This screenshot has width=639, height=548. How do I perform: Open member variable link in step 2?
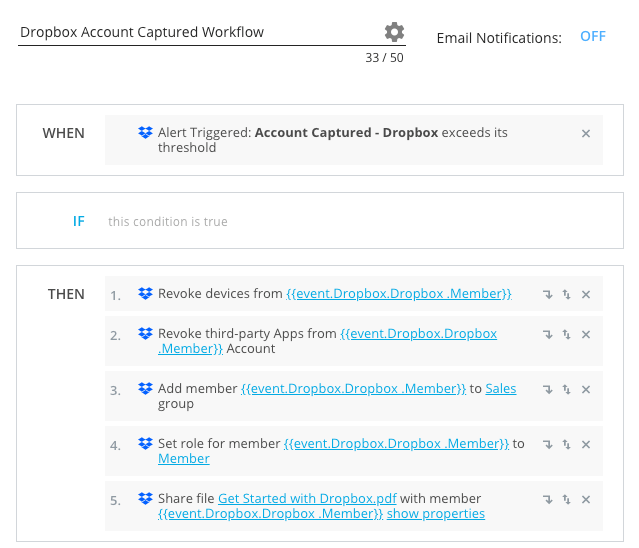[419, 334]
